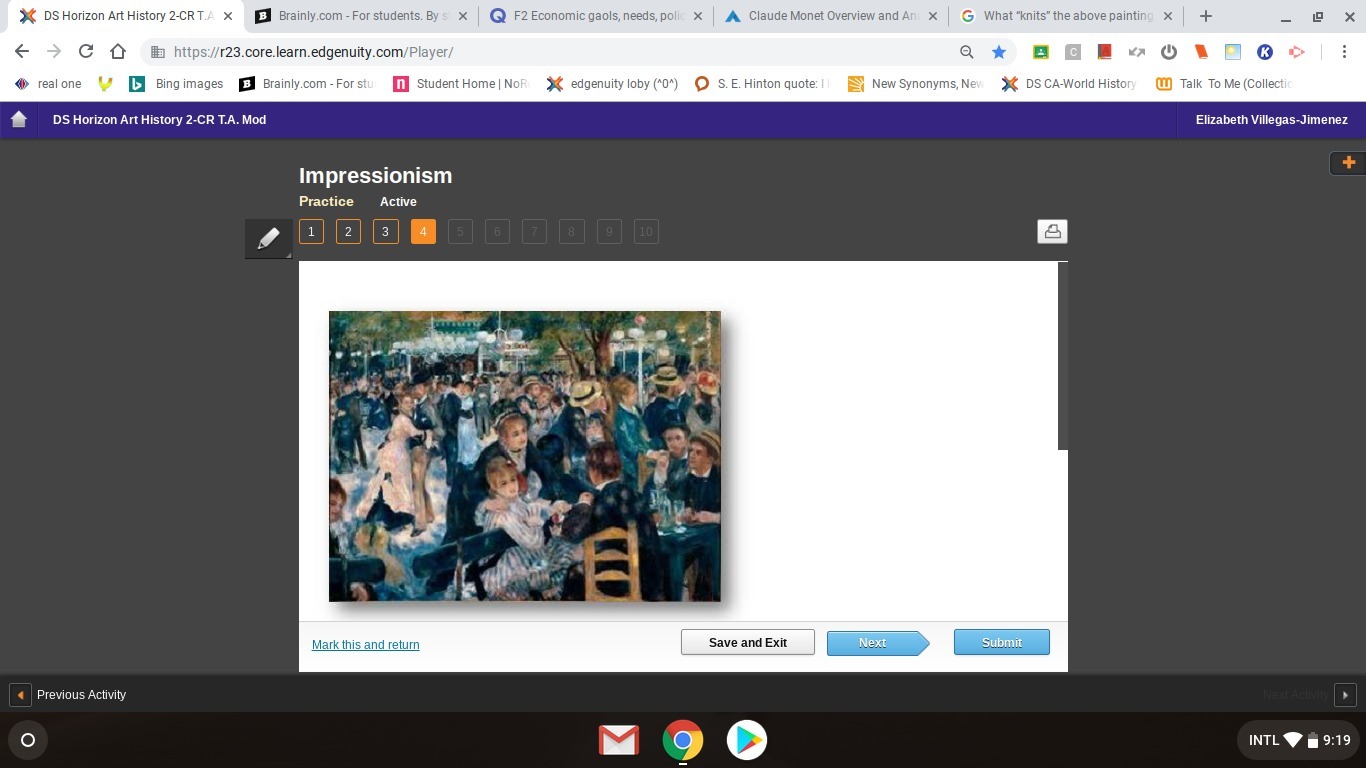Click the browser back arrow
The image size is (1366, 768).
(22, 52)
